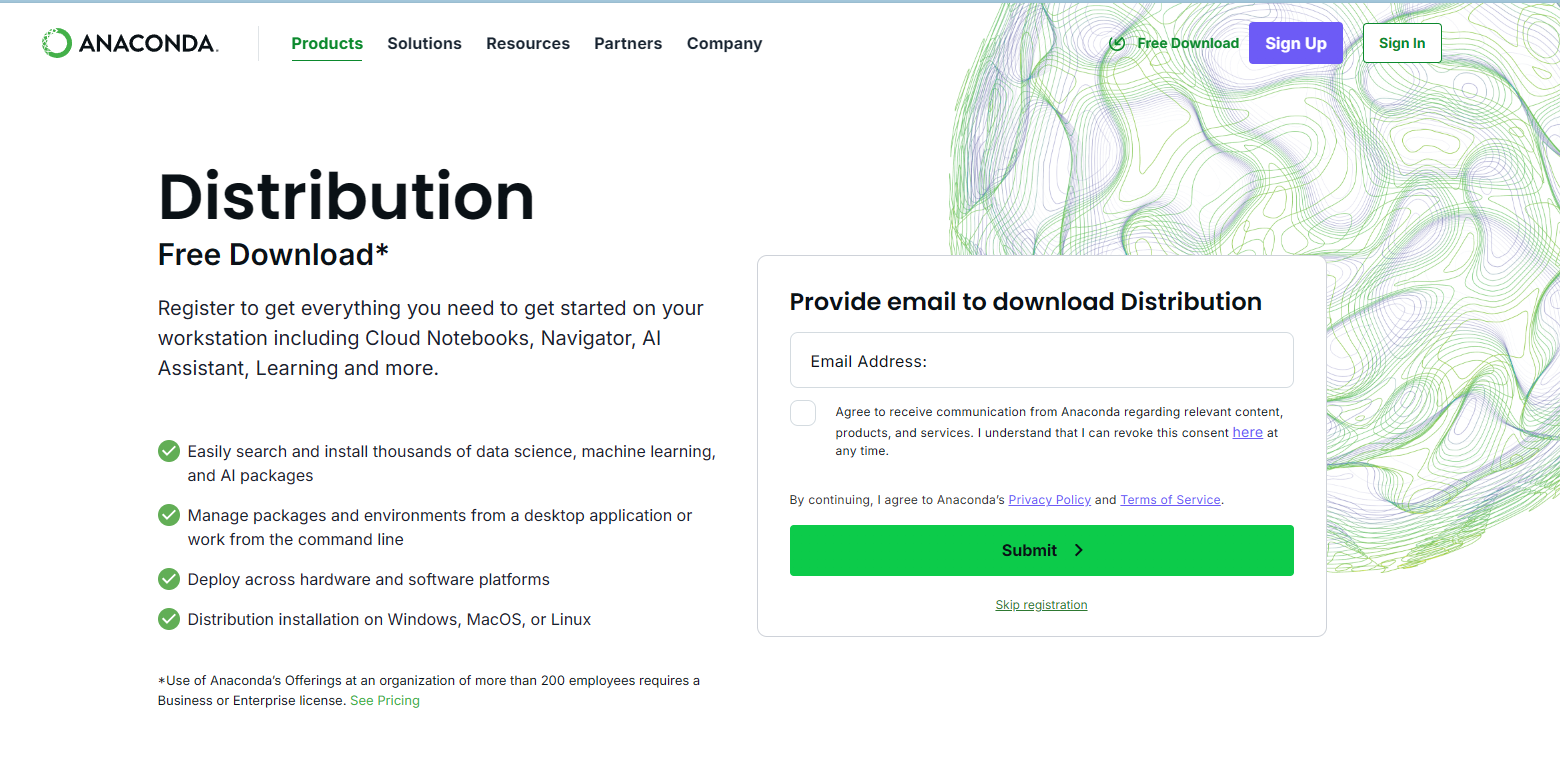Click the 'here' consent revoke link
Screen dimensions: 1560x771
[x=1247, y=432]
